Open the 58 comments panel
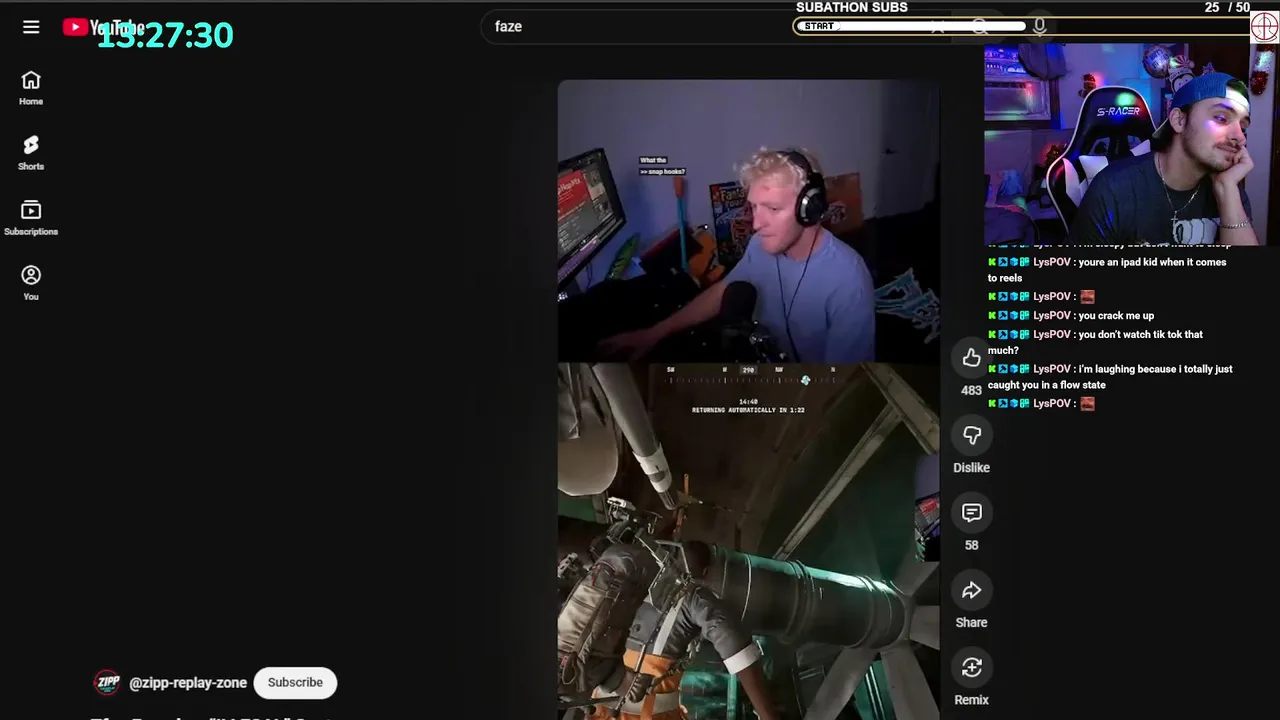The width and height of the screenshot is (1280, 720). pos(971,513)
